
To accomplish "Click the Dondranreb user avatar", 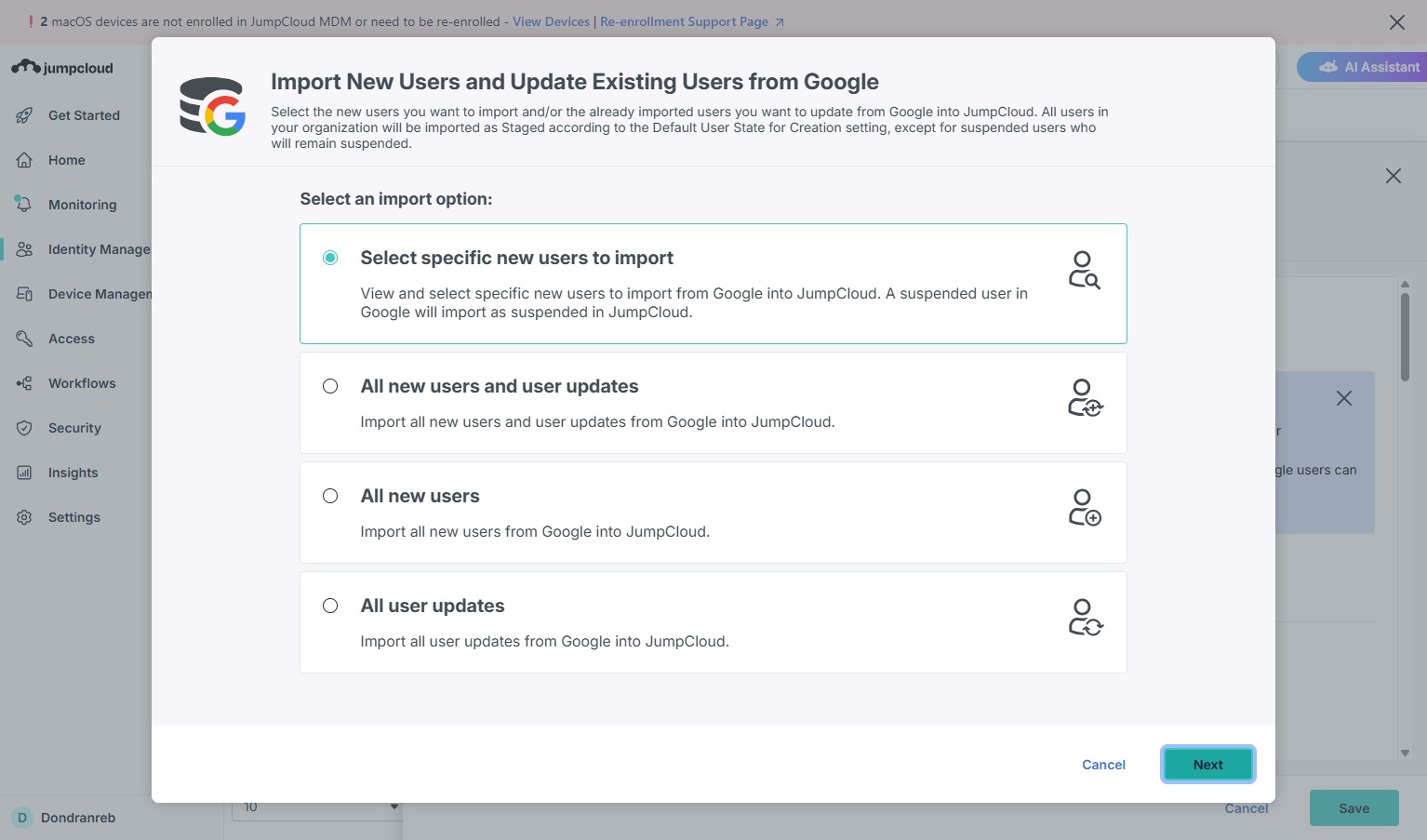I will click(x=22, y=818).
